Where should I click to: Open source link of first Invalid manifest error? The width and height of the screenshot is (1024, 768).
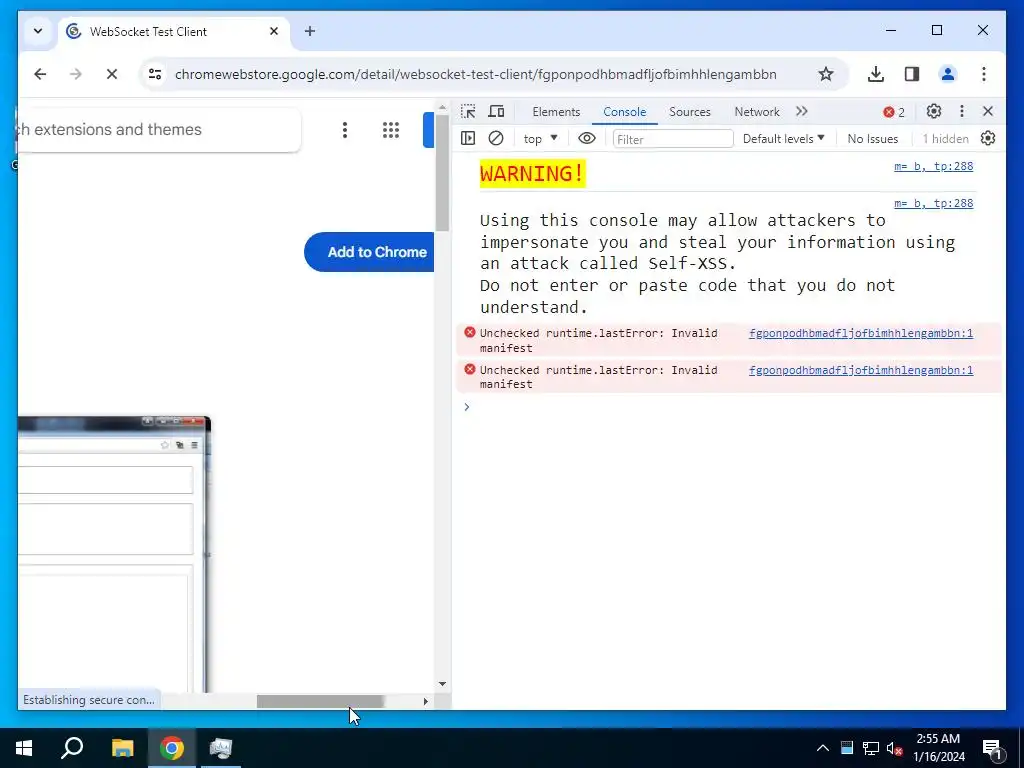[x=861, y=333]
